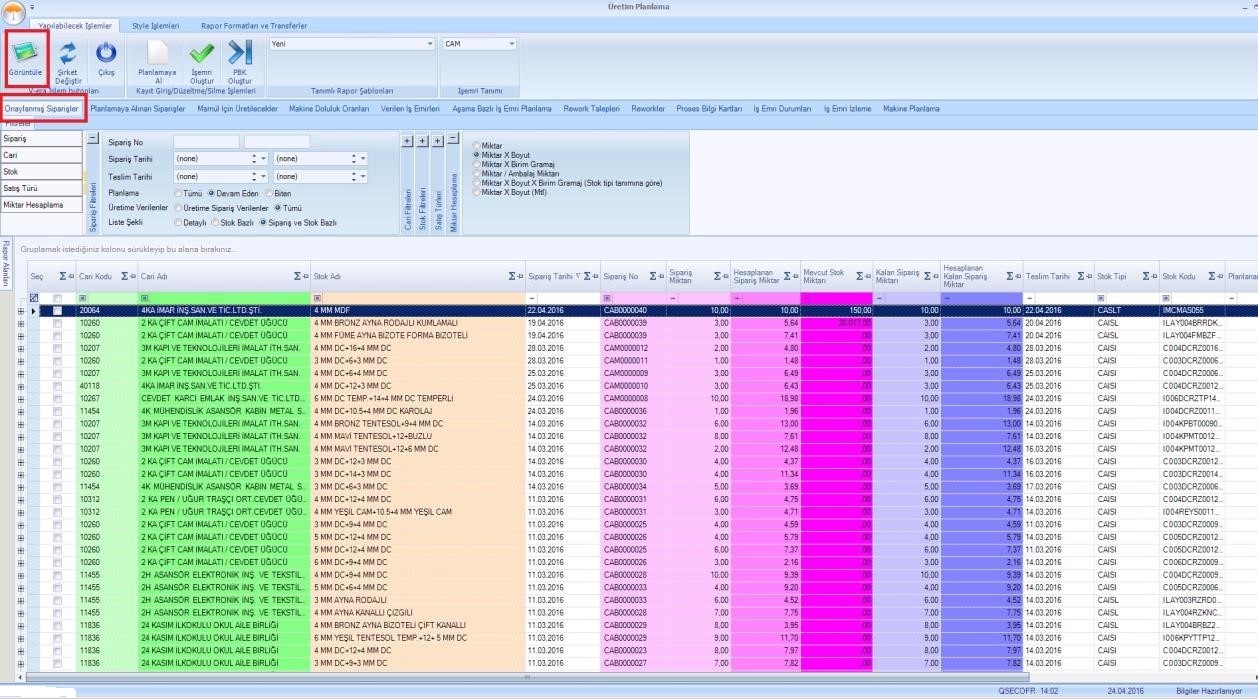Image resolution: width=1258 pixels, height=699 pixels.
Task: Select Liste Şekli Stok Bazlı radio button
Action: click(215, 222)
